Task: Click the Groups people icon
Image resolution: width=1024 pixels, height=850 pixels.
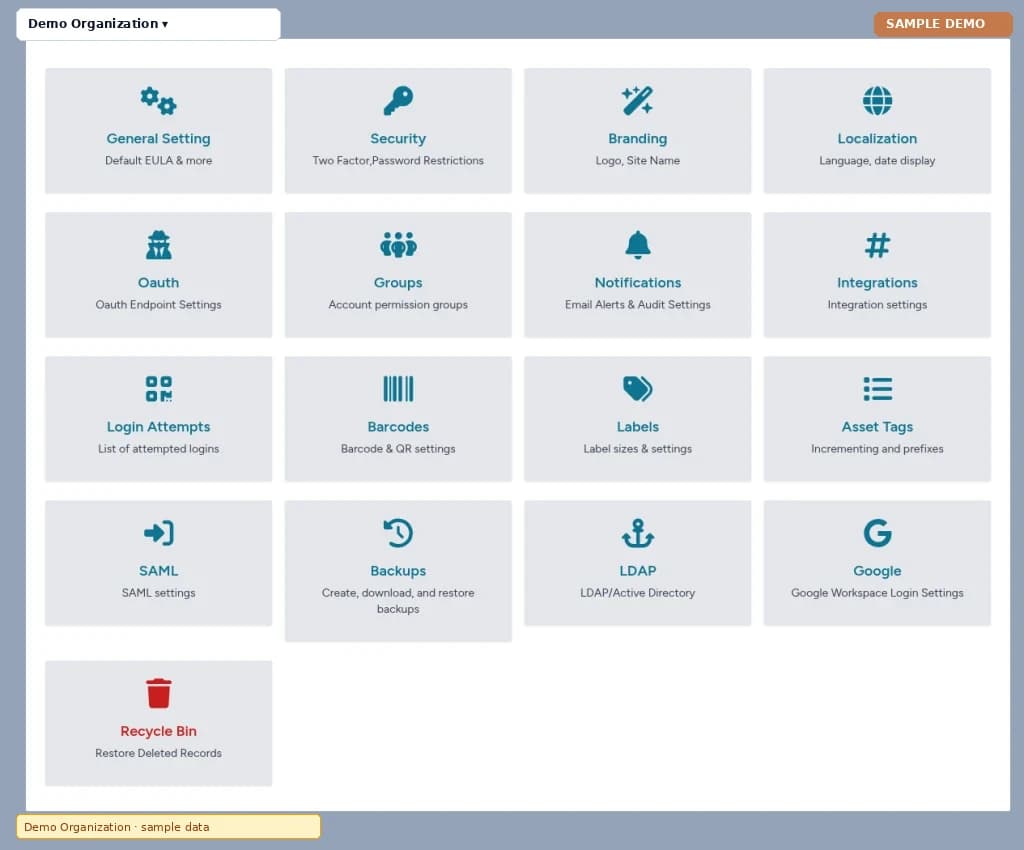Action: 398,245
